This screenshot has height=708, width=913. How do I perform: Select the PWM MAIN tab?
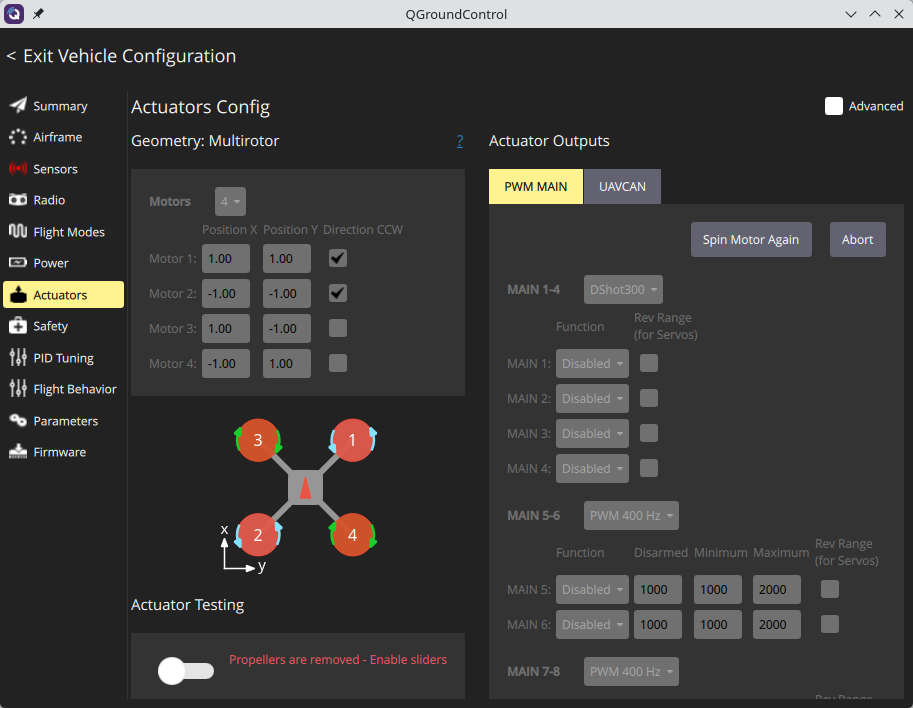coord(536,187)
